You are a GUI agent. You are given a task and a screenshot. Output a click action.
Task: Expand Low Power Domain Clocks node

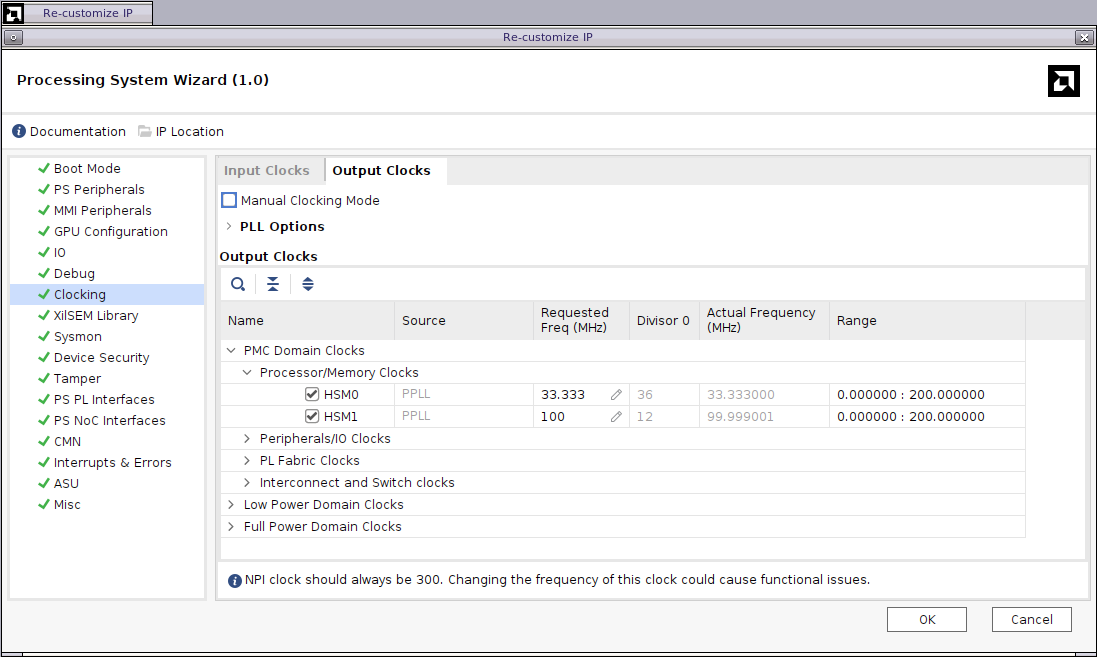(232, 505)
